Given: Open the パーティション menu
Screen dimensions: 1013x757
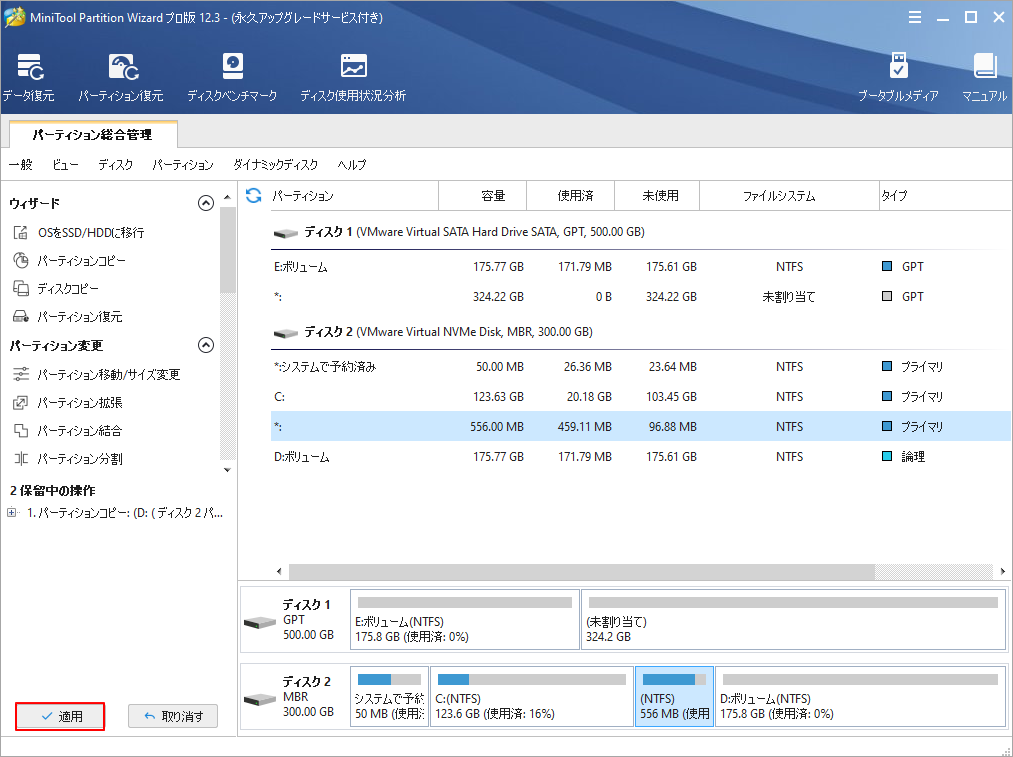Looking at the screenshot, I should (183, 165).
